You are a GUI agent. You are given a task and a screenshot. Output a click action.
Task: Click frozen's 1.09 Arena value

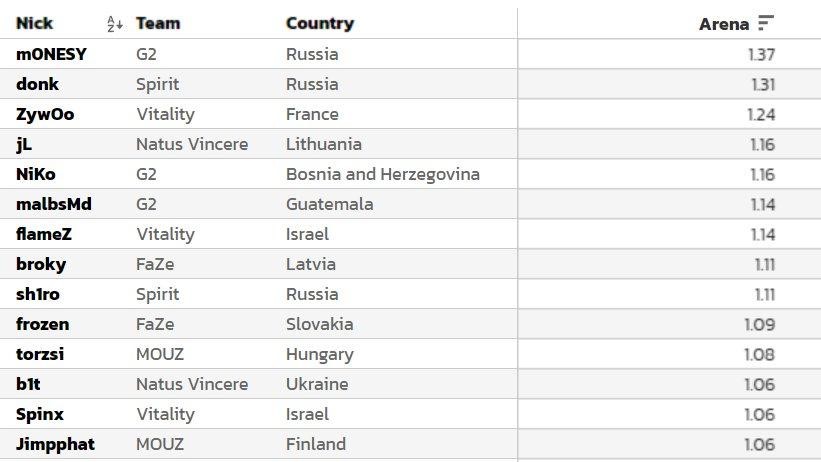(759, 324)
